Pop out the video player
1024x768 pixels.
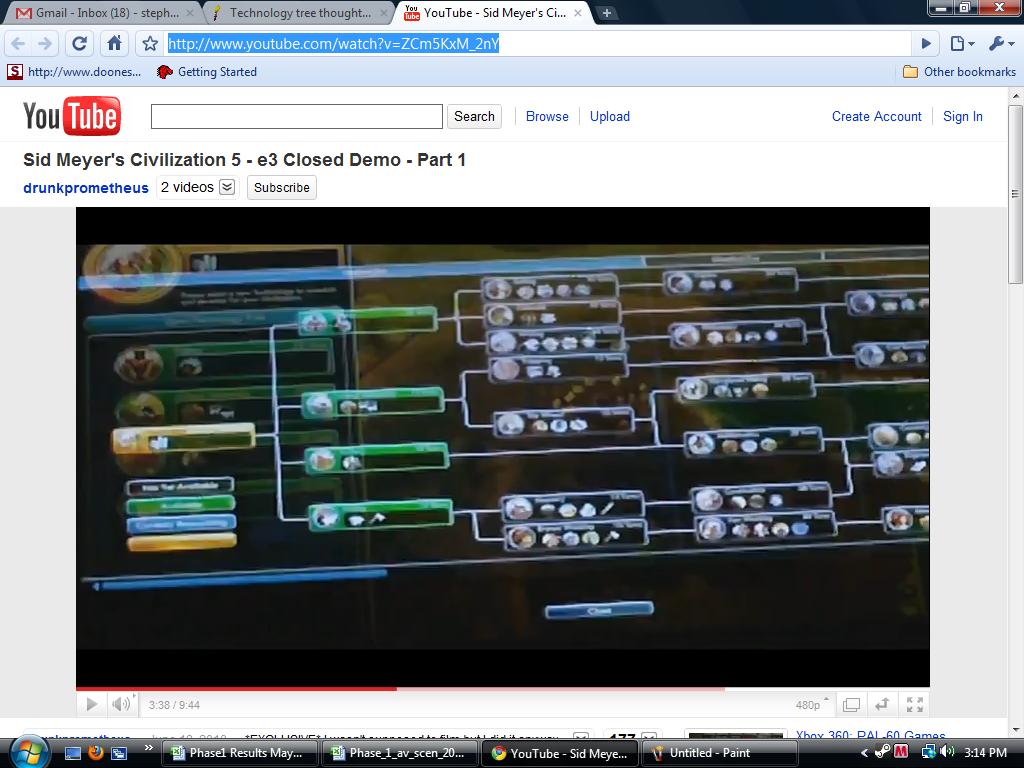[x=882, y=705]
